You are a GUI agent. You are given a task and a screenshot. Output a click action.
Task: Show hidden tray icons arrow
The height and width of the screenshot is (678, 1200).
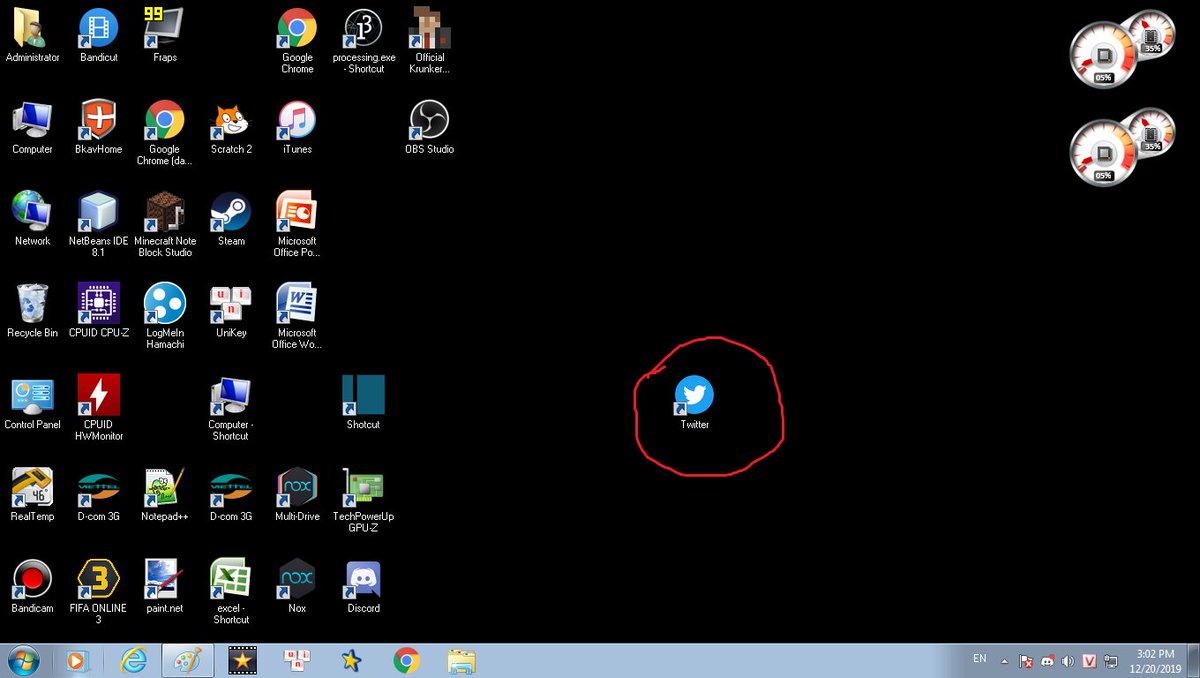pos(1007,660)
